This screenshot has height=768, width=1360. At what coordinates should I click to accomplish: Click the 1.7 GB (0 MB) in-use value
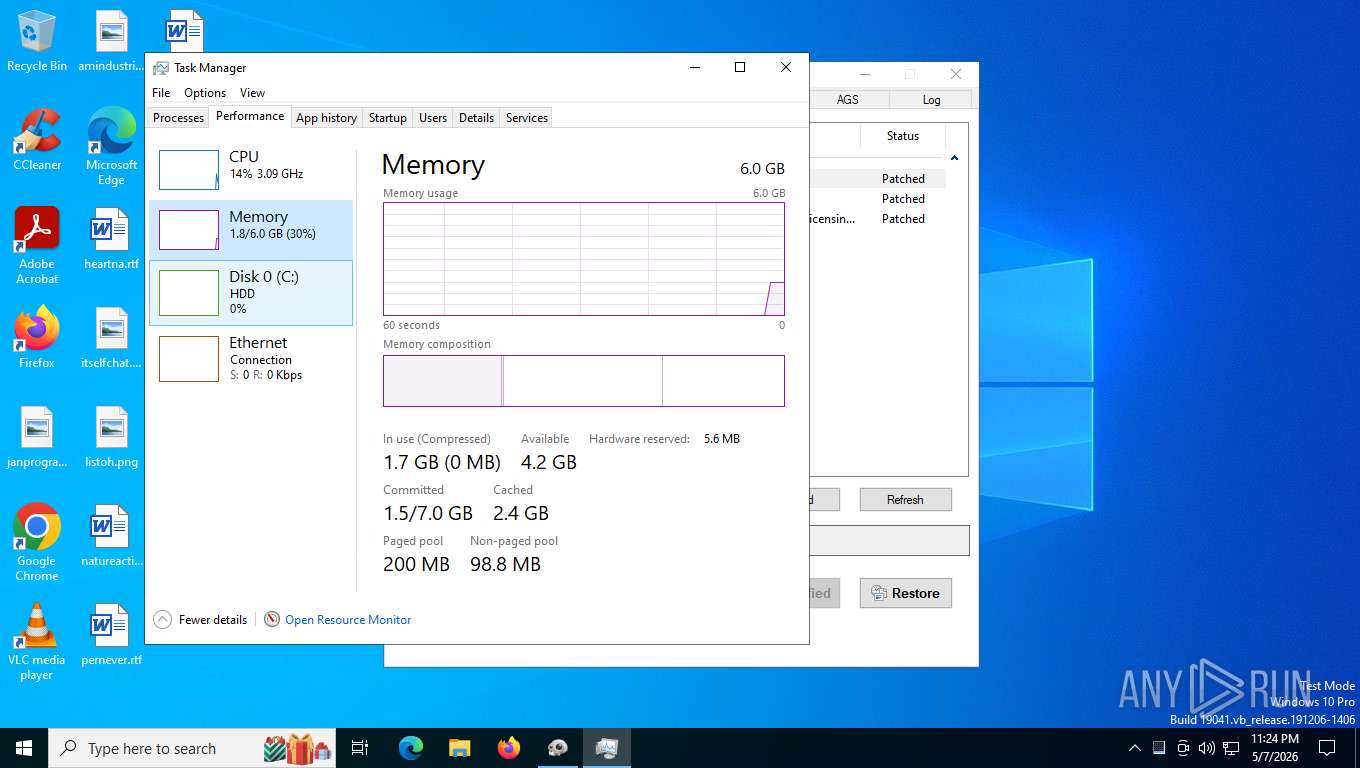click(442, 462)
